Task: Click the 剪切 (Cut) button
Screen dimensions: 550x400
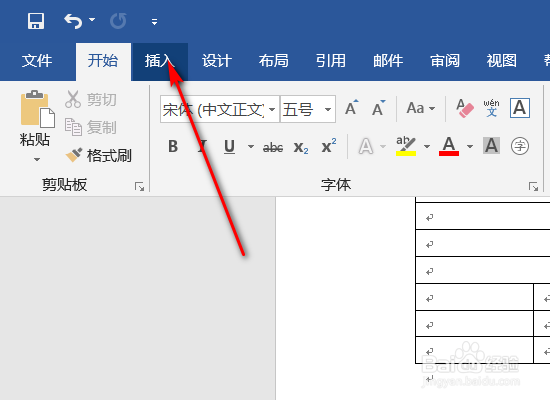Action: pyautogui.click(x=91, y=100)
